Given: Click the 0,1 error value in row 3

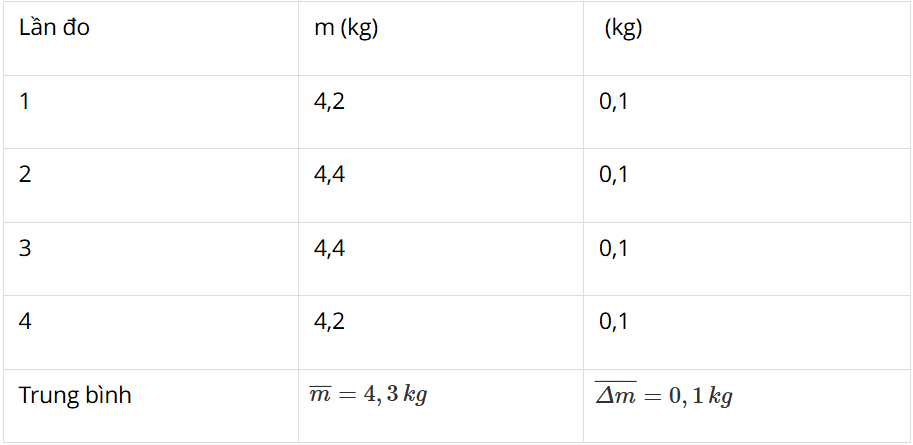Looking at the screenshot, I should (614, 249).
